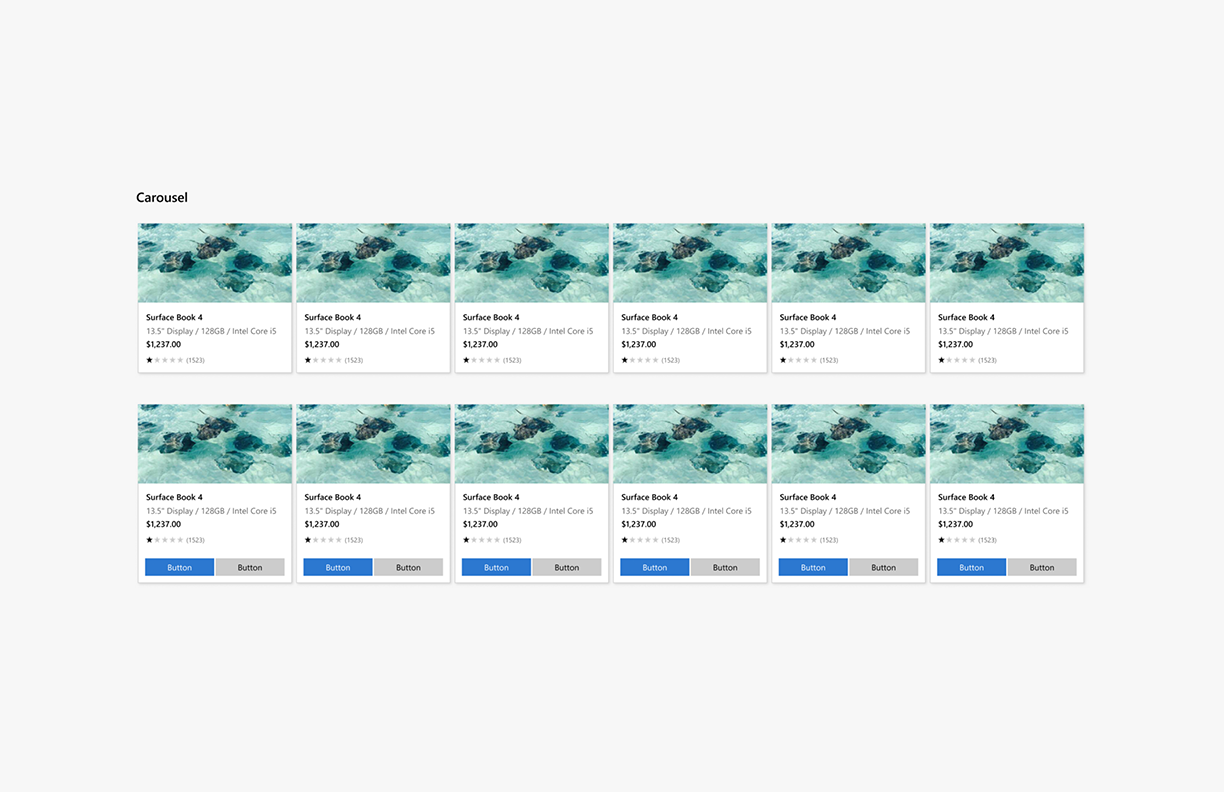
Task: Open stingray image on second top-row card
Action: [373, 263]
